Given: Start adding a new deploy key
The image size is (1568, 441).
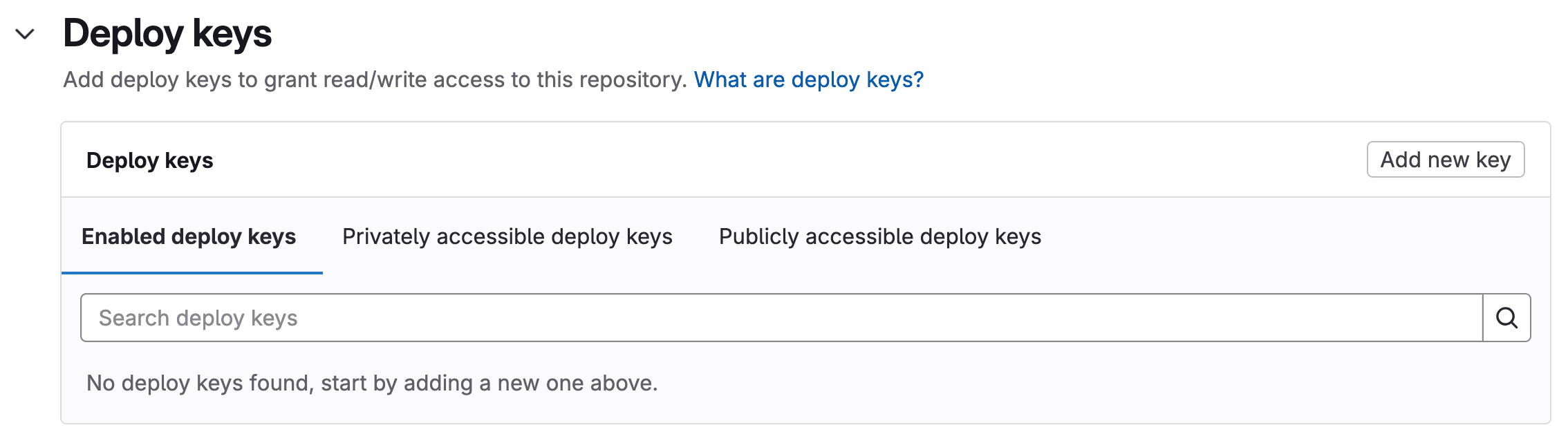Looking at the screenshot, I should pyautogui.click(x=1445, y=159).
